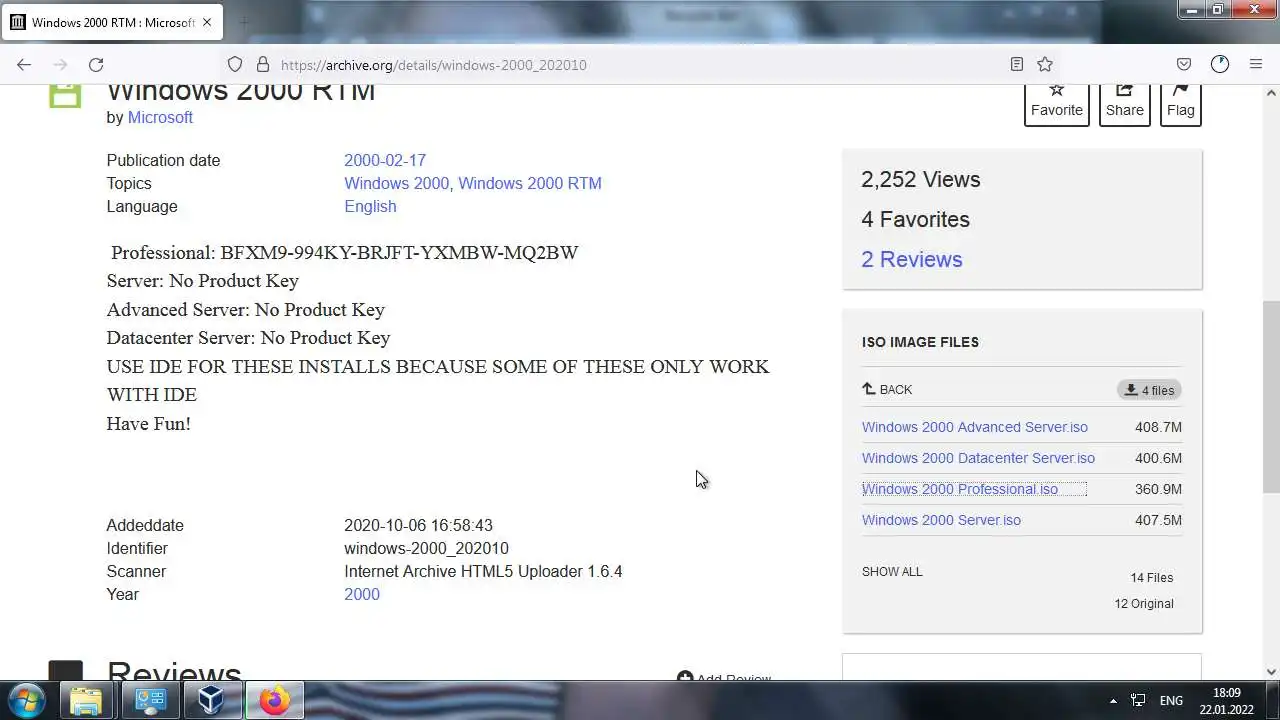Viewport: 1280px width, 720px height.
Task: Open VirtualBox from the taskbar
Action: 211,700
